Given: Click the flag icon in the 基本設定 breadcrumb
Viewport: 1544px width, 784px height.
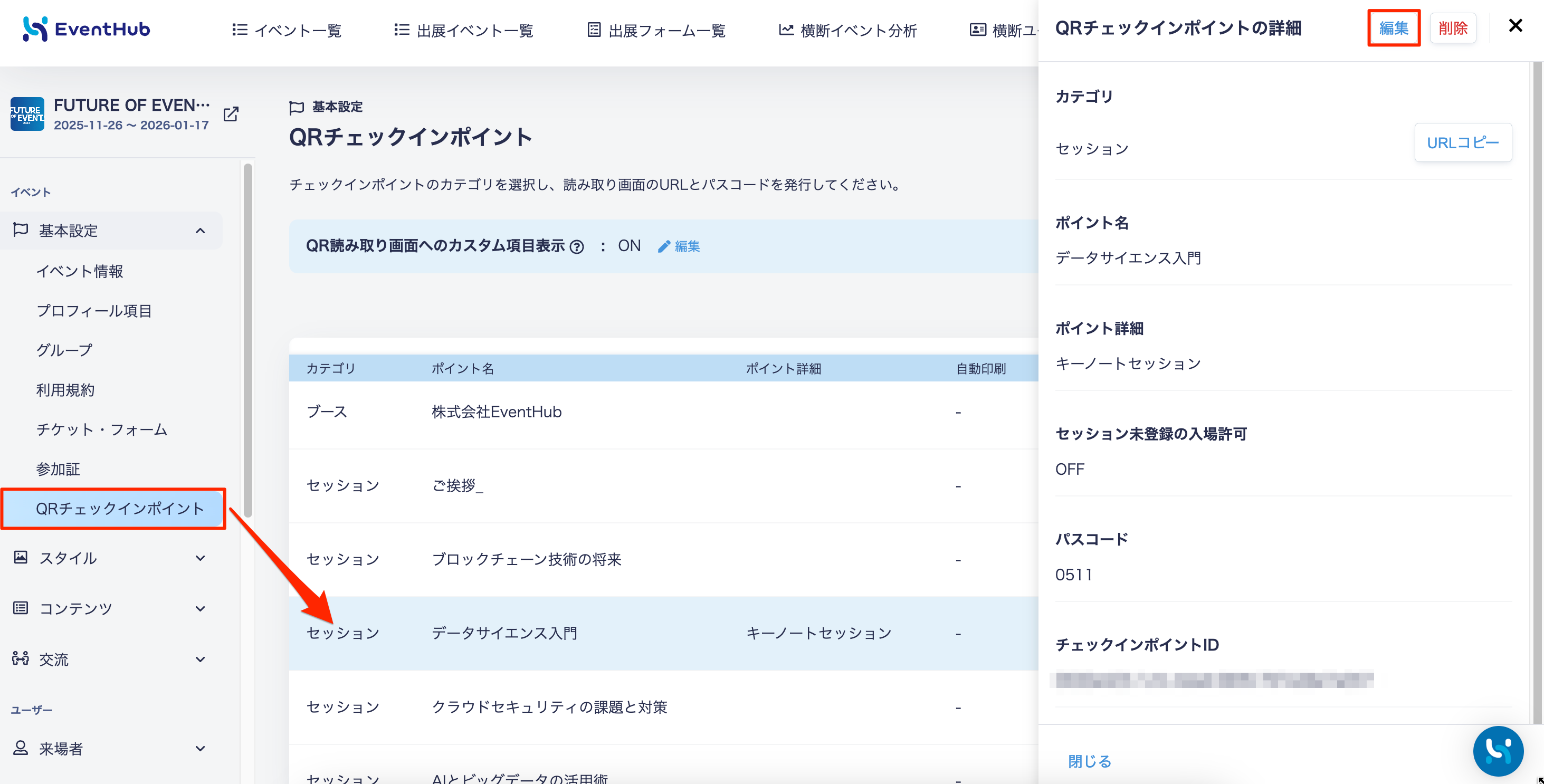Looking at the screenshot, I should [297, 107].
